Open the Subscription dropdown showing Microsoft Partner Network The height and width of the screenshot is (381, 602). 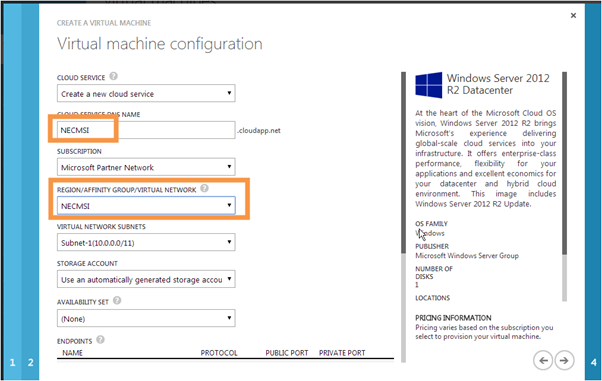(146, 167)
